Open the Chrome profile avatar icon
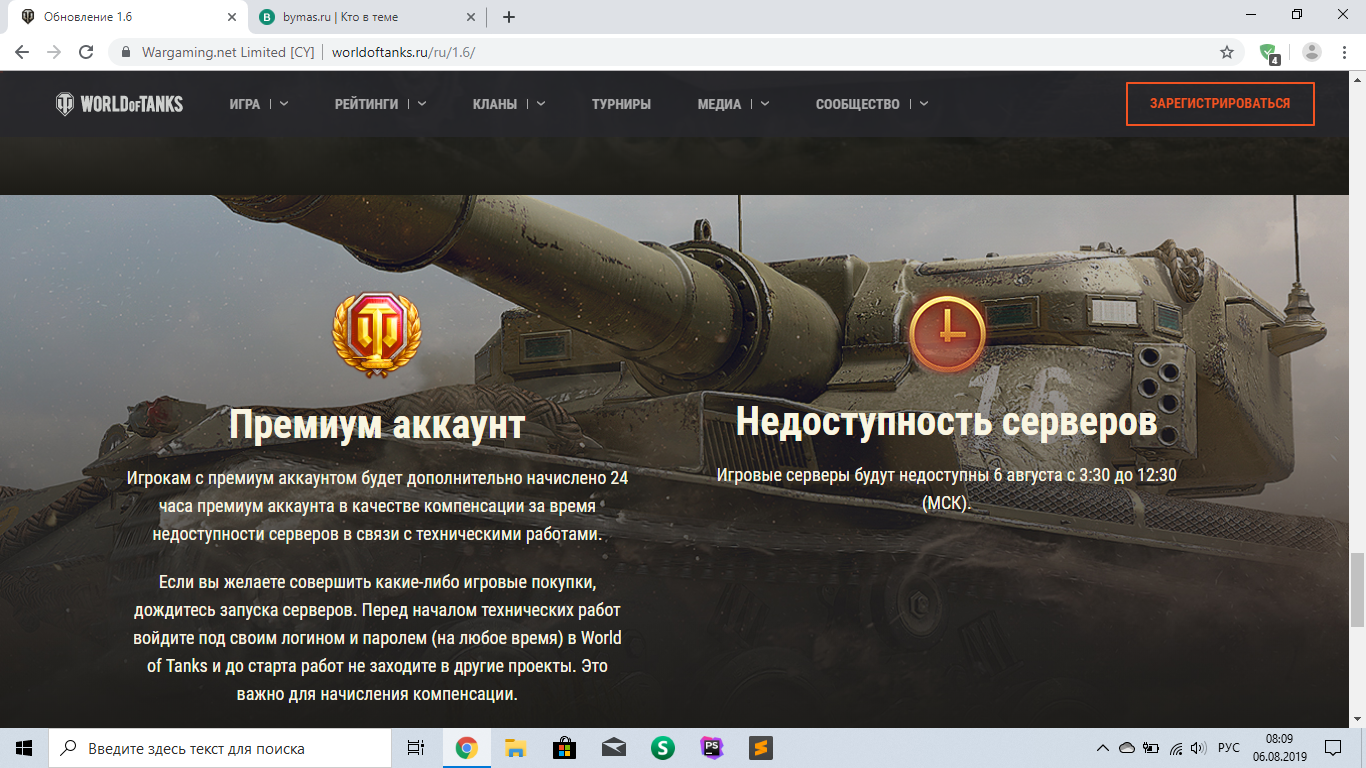The image size is (1366, 768). click(1312, 52)
